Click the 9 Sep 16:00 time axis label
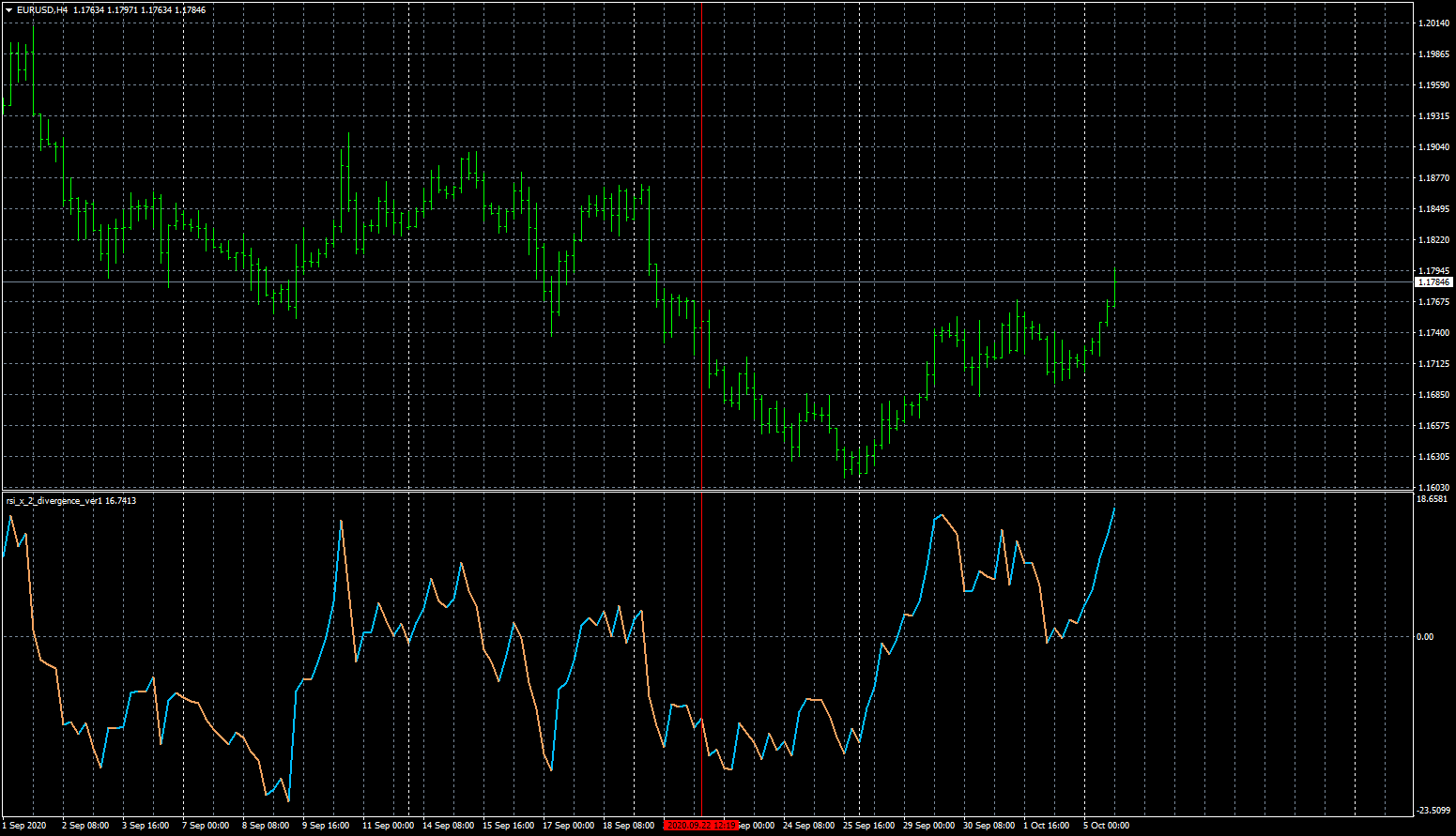Image resolution: width=1456 pixels, height=836 pixels. click(x=326, y=826)
